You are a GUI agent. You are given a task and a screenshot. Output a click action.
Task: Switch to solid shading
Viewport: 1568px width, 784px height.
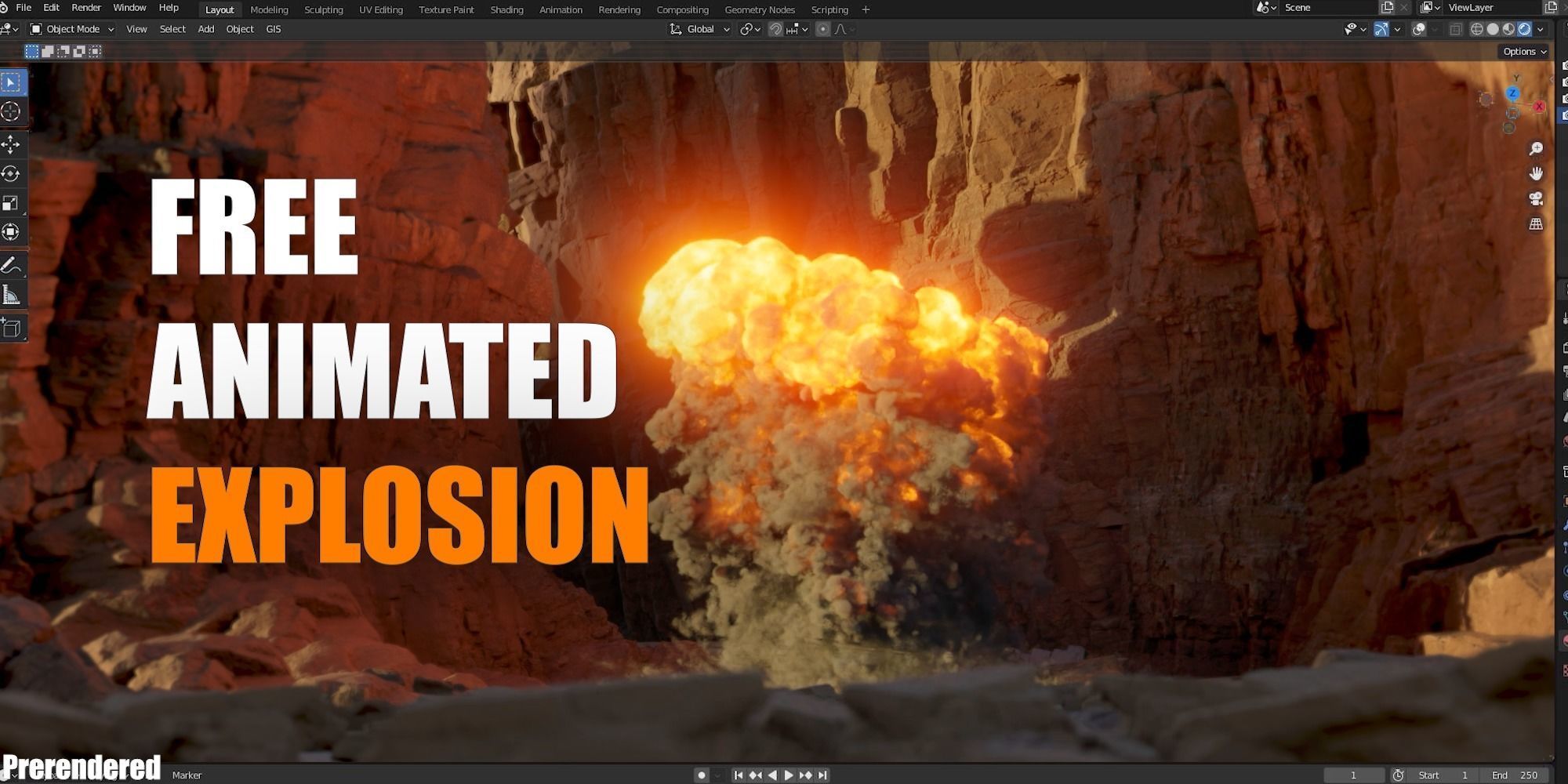pyautogui.click(x=1493, y=29)
